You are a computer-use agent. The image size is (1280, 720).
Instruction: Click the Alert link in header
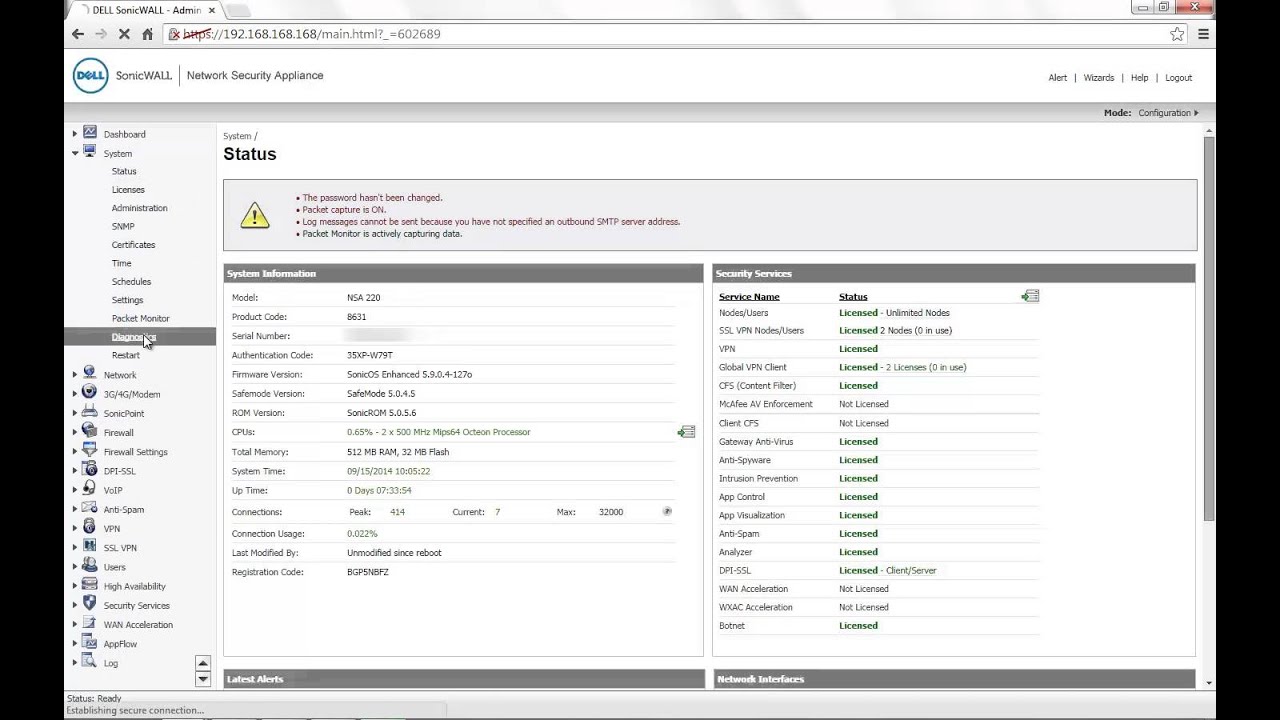(1057, 78)
